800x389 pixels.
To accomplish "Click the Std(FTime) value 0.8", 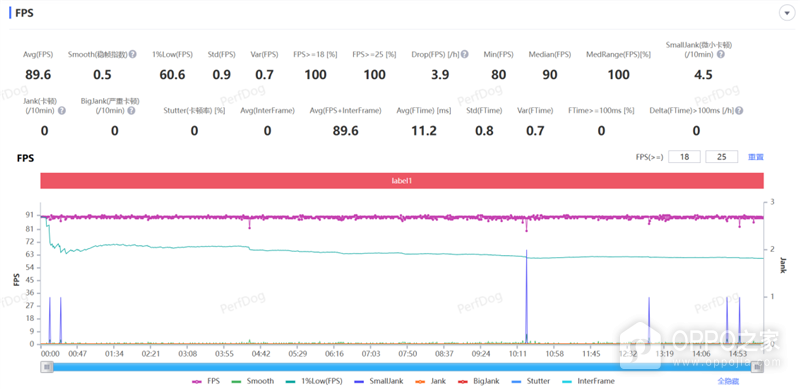I will point(484,131).
